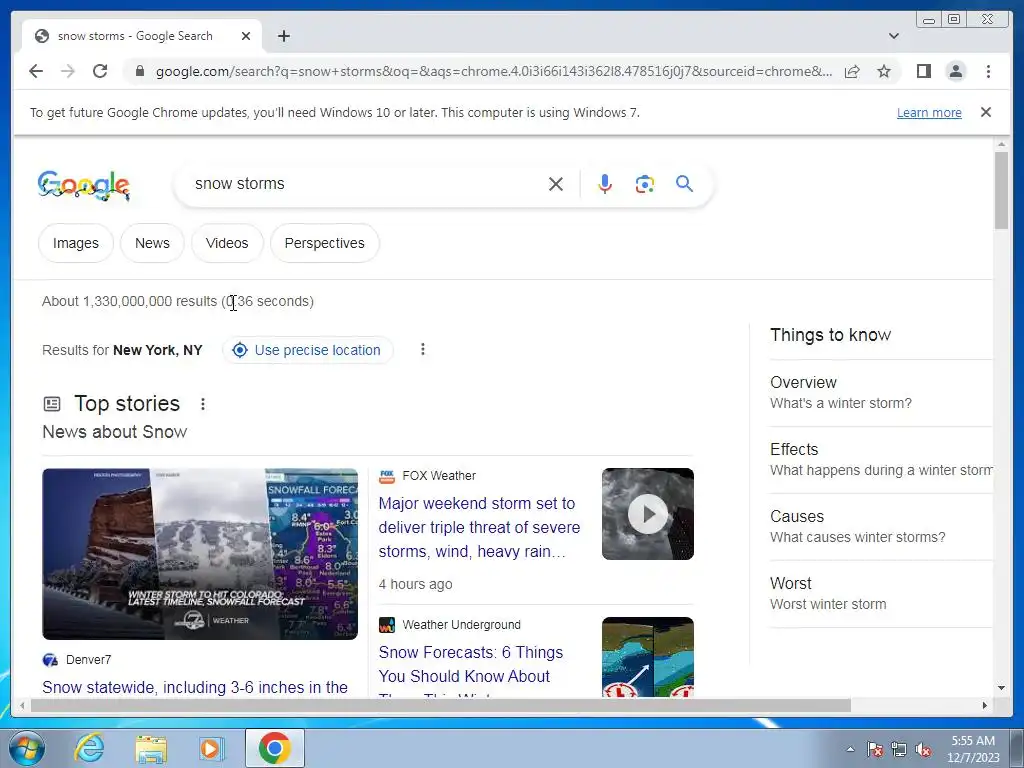The height and width of the screenshot is (768, 1024).
Task: Click the FOX Weather source label
Action: pyautogui.click(x=439, y=476)
